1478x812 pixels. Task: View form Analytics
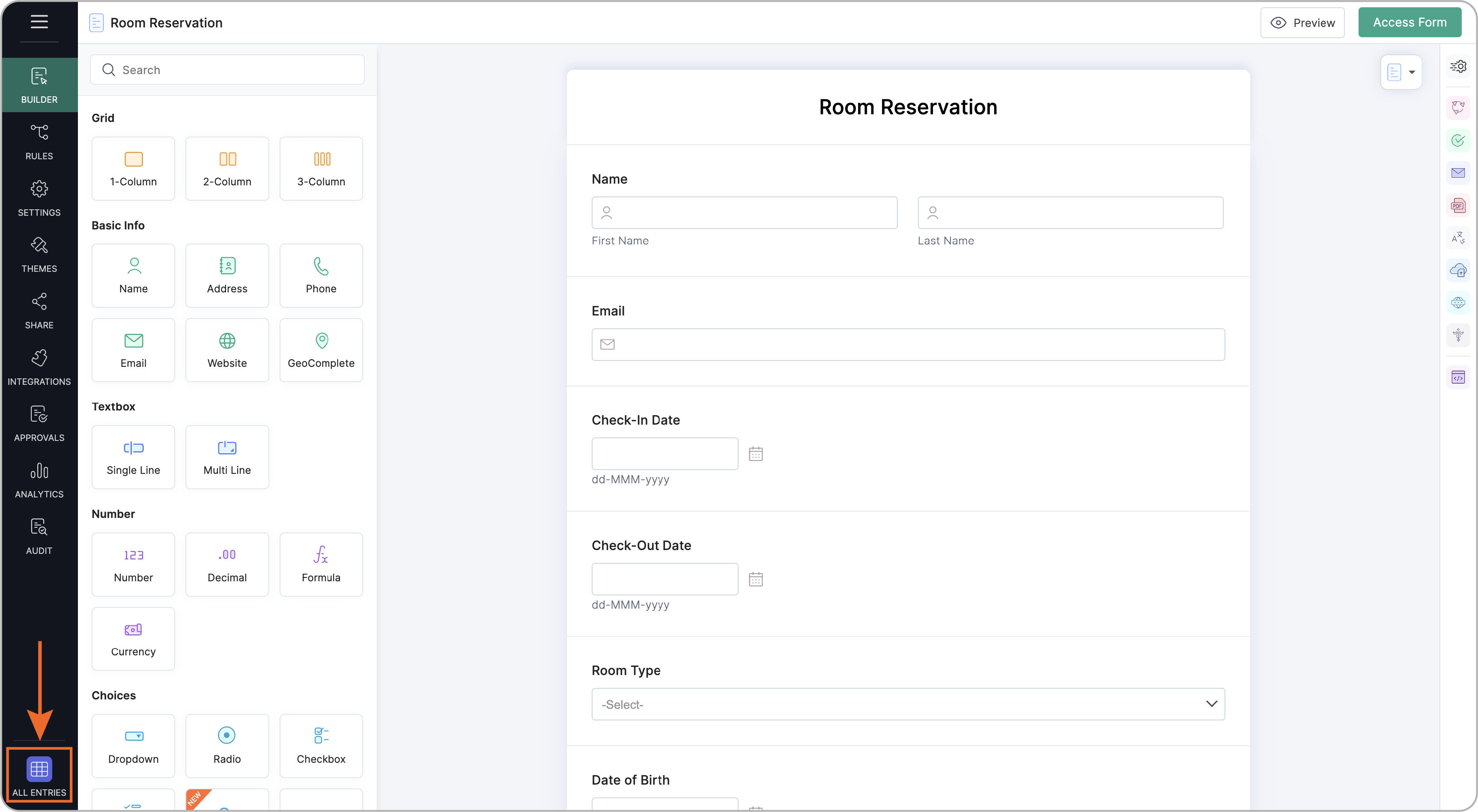[x=39, y=480]
